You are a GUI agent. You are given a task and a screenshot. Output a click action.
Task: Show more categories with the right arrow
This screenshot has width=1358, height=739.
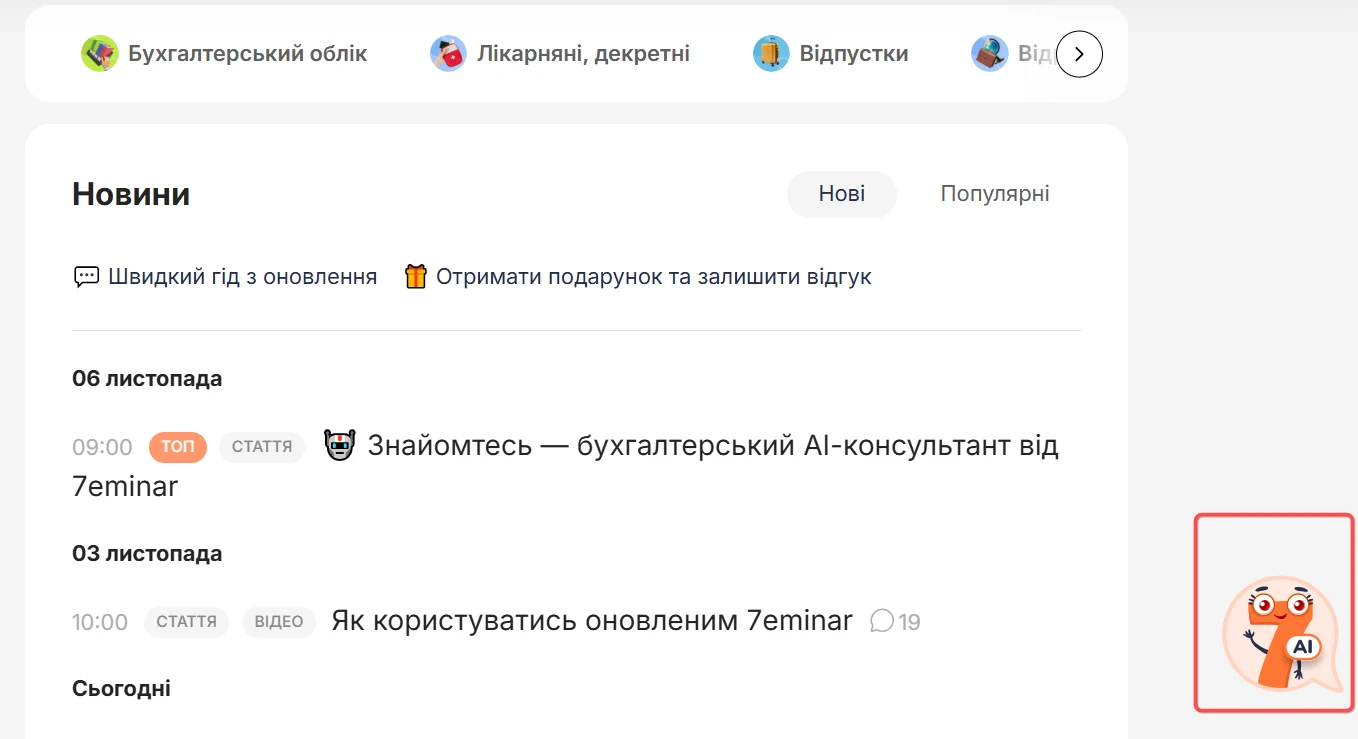click(1079, 54)
